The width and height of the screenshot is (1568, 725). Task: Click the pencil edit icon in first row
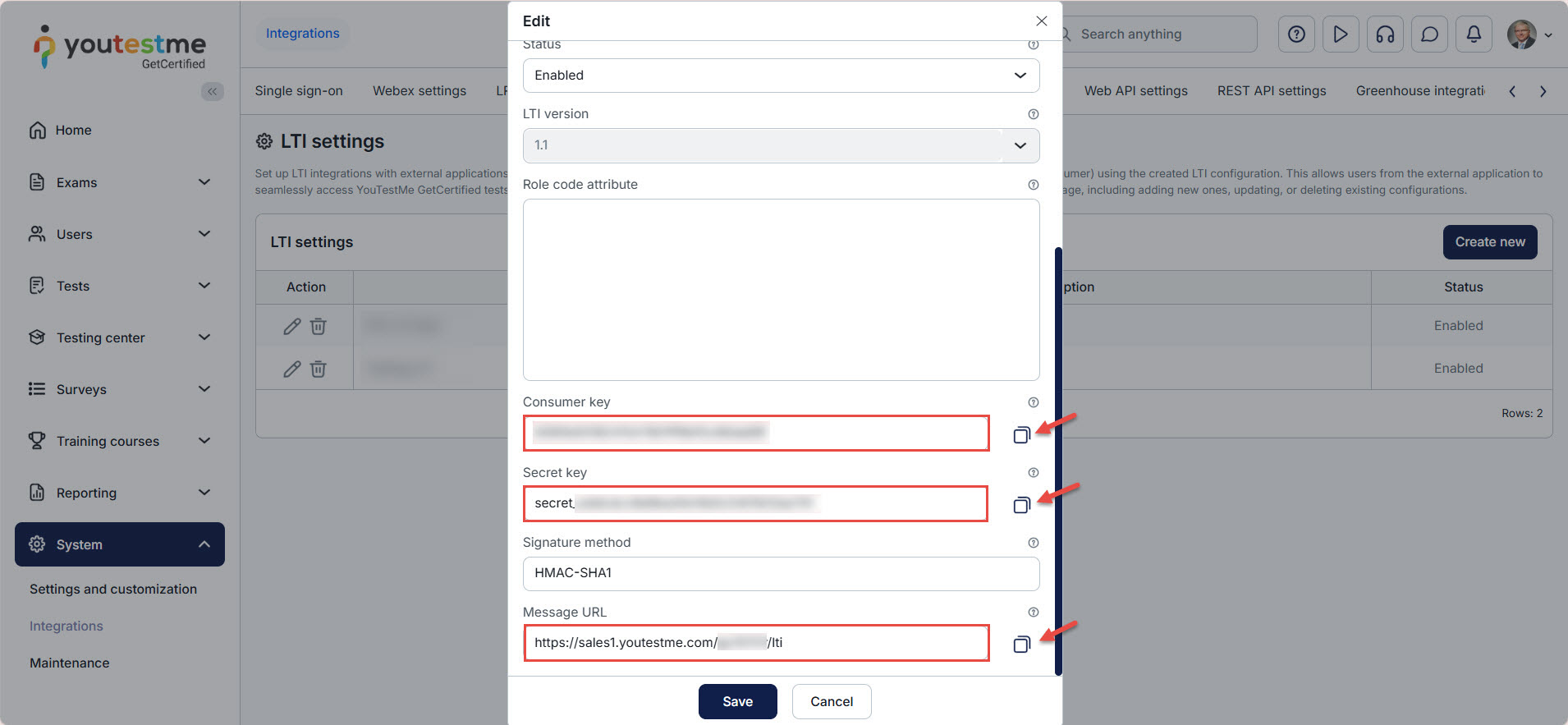tap(291, 327)
